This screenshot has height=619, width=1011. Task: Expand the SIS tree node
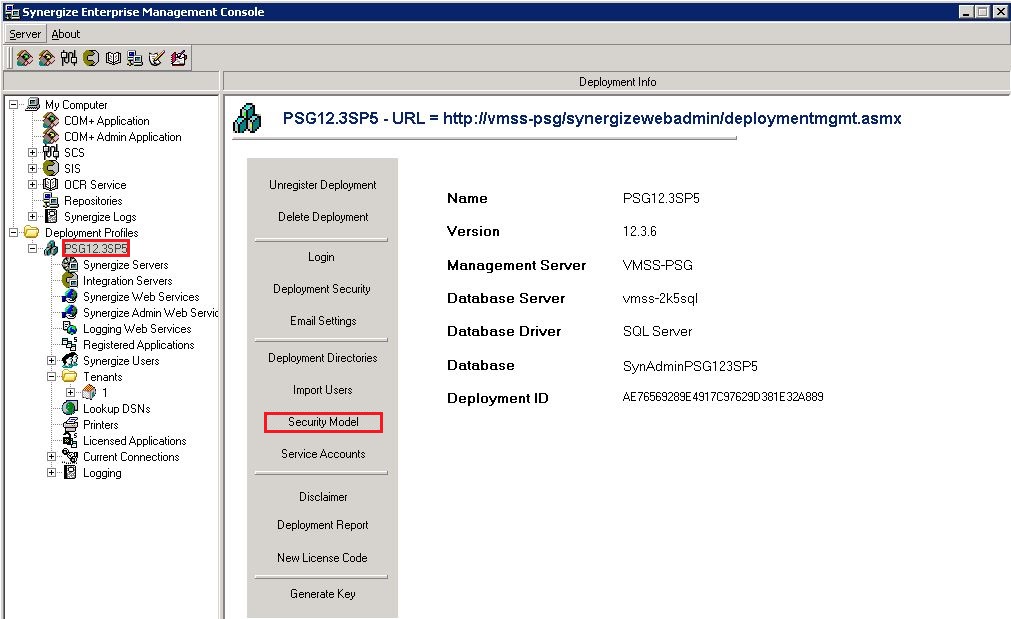click(32, 168)
